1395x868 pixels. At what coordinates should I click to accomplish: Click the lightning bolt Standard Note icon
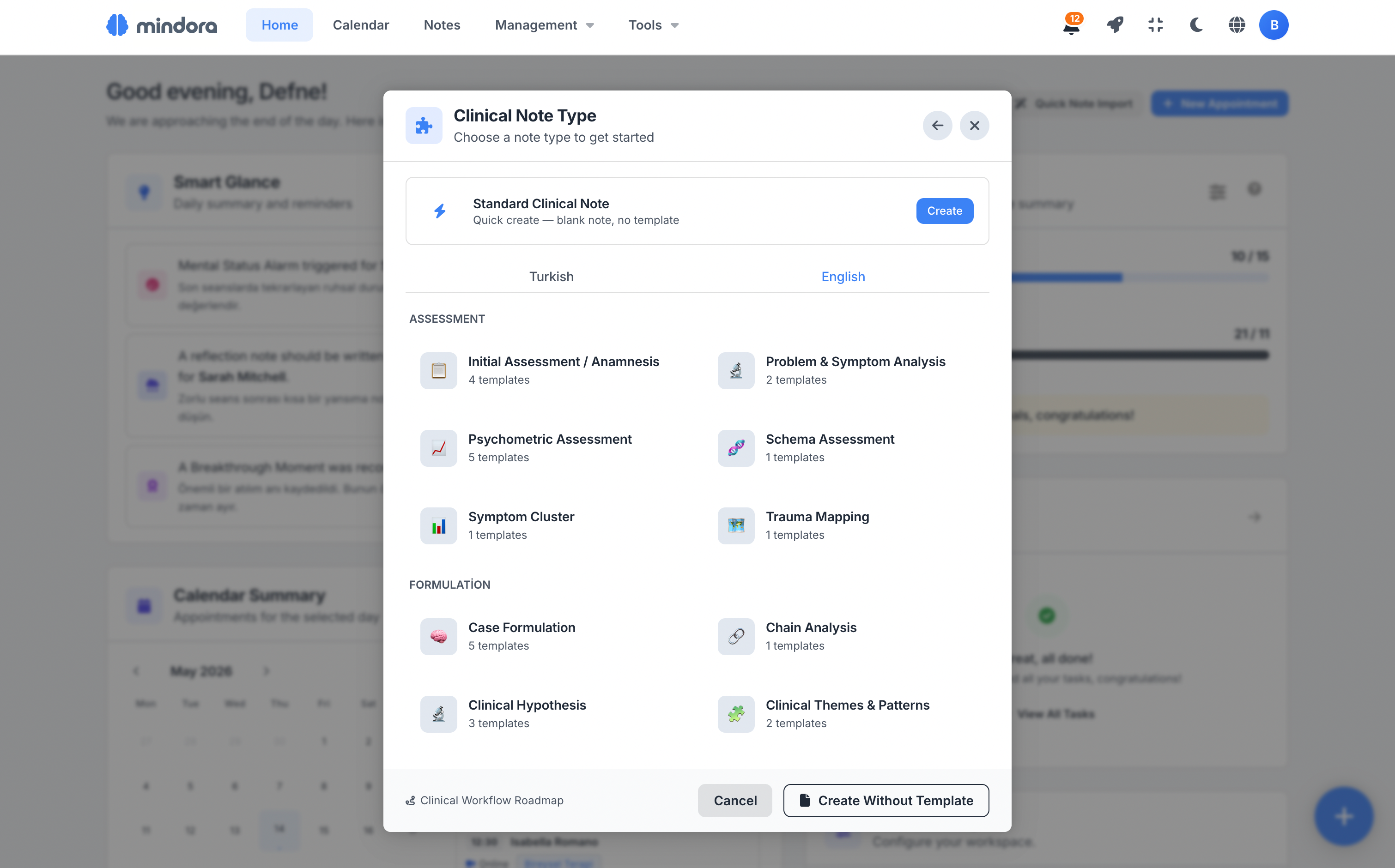coord(440,211)
